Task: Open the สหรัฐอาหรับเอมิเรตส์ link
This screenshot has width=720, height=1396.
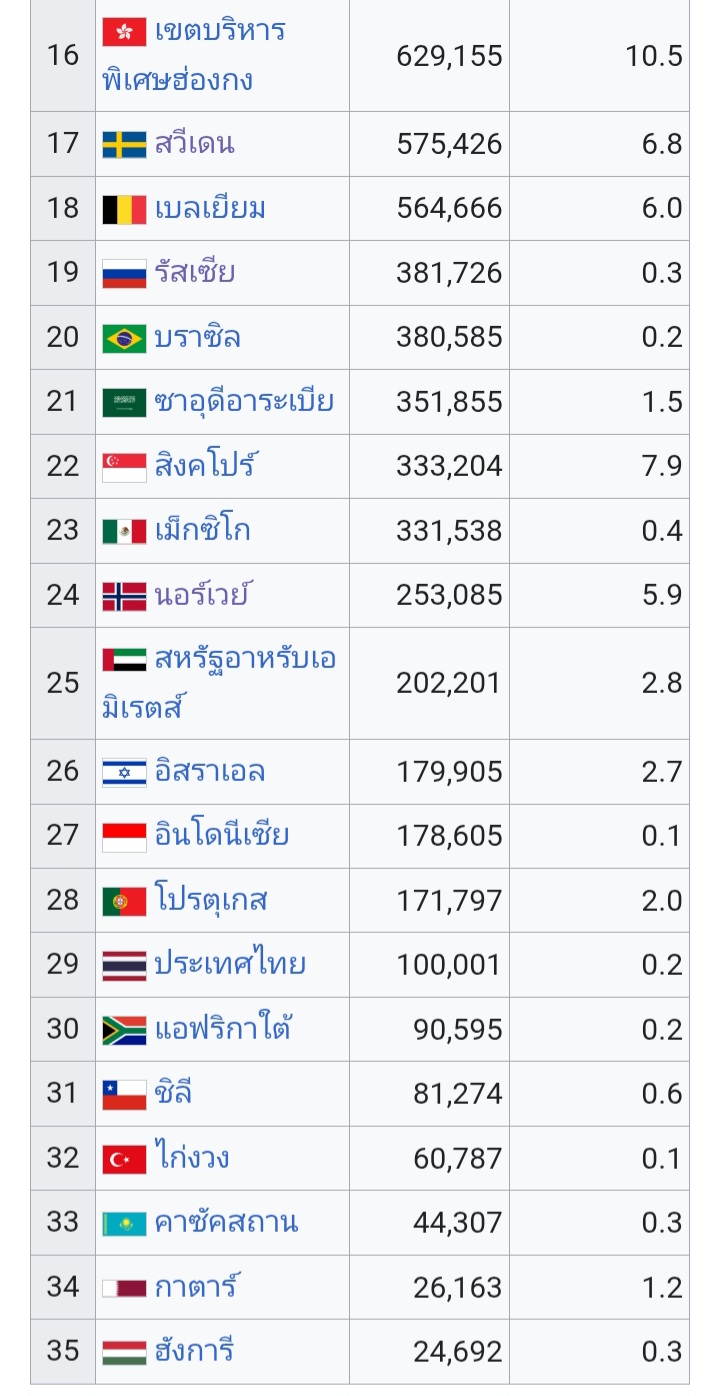Action: (219, 683)
